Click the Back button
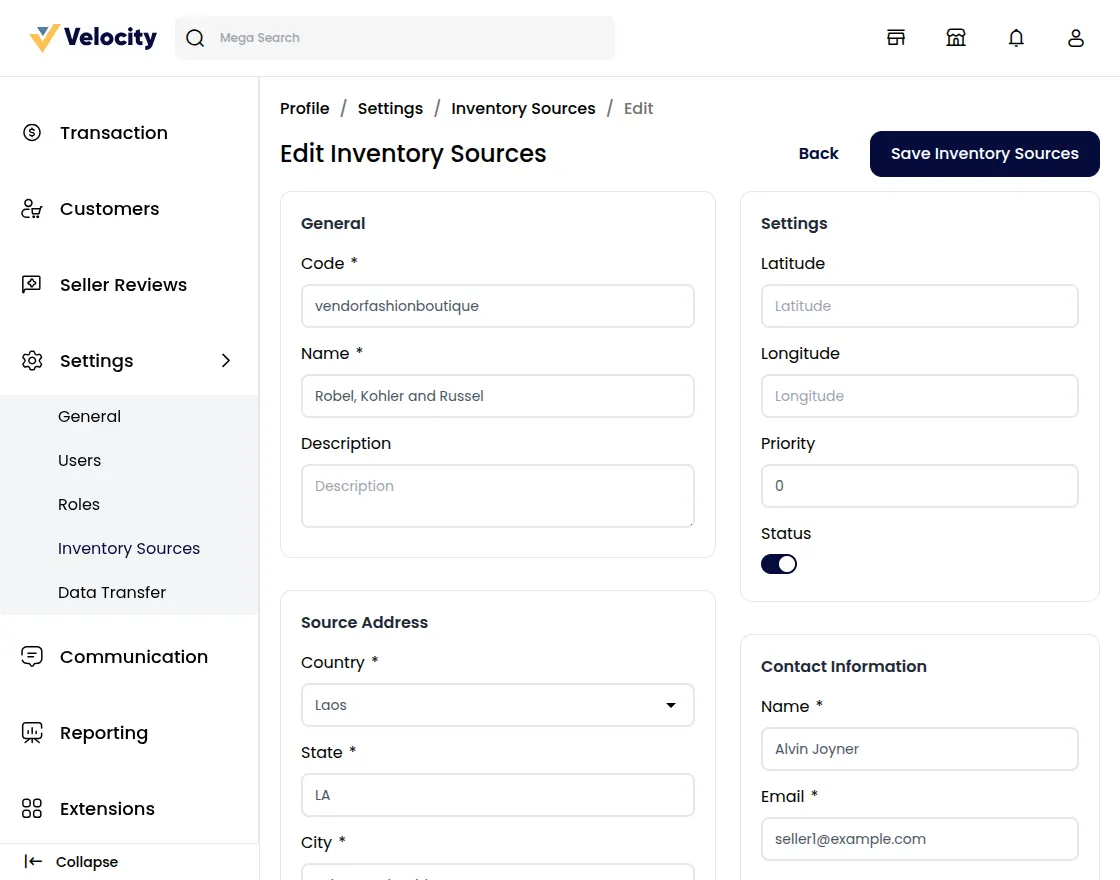The width and height of the screenshot is (1120, 880). (818, 154)
